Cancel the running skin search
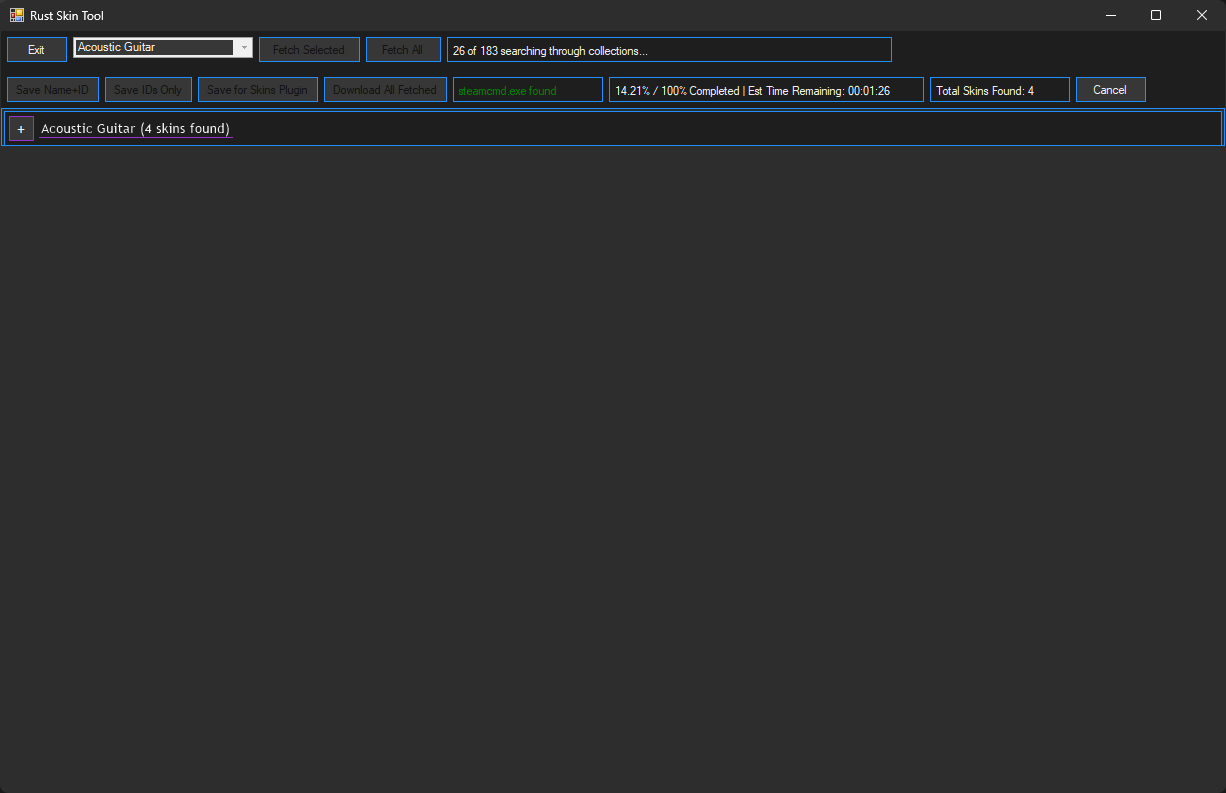 coord(1110,90)
